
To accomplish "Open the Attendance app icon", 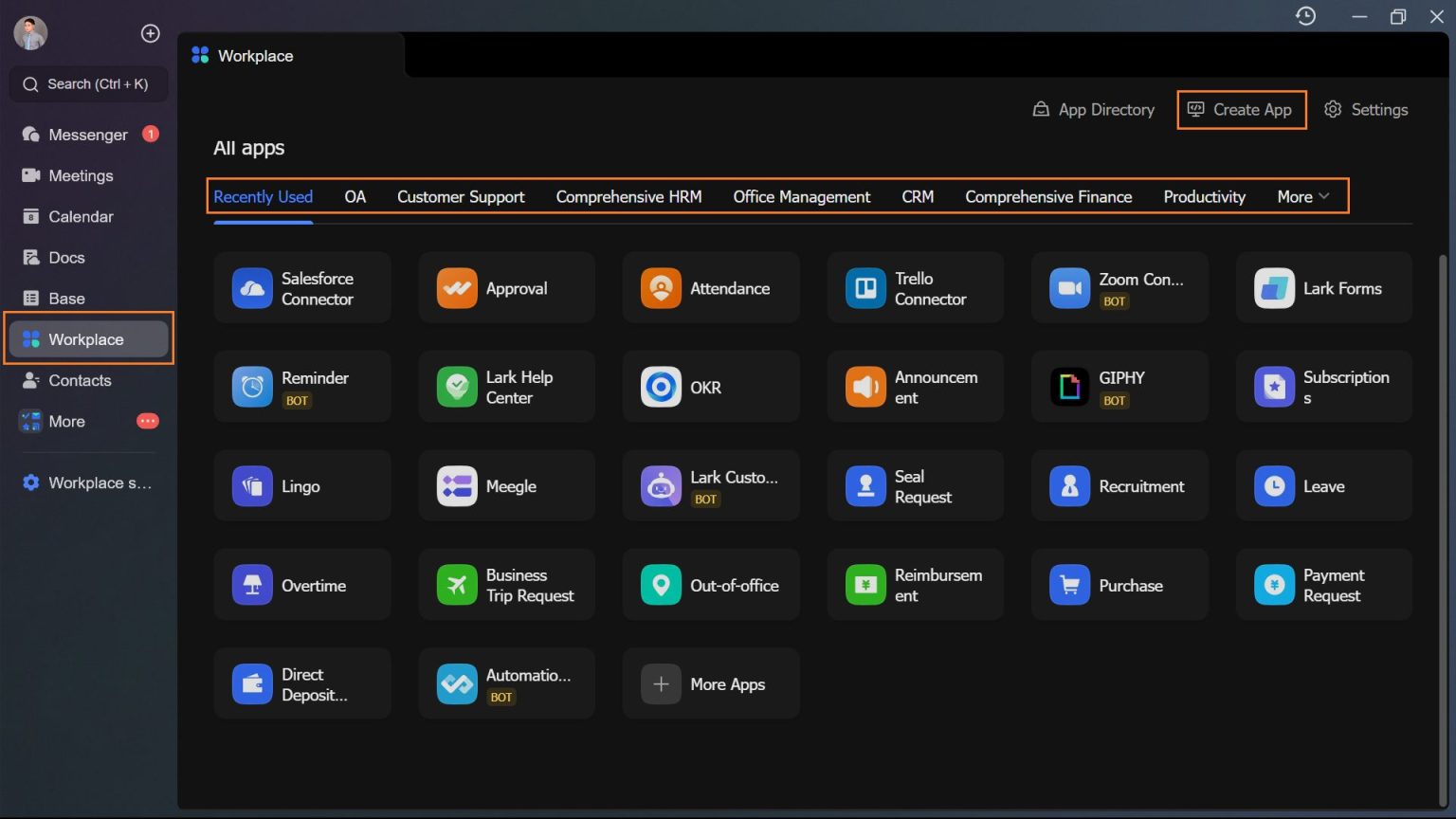I will tap(661, 288).
